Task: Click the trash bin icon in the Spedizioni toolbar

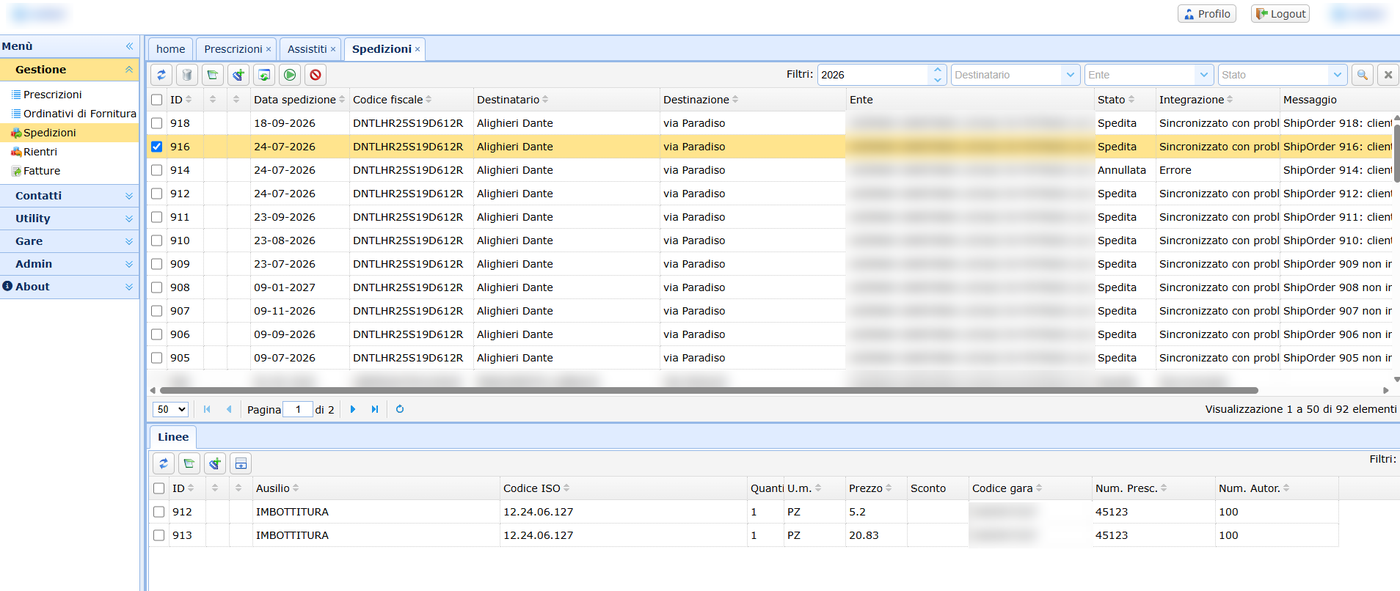Action: (187, 75)
